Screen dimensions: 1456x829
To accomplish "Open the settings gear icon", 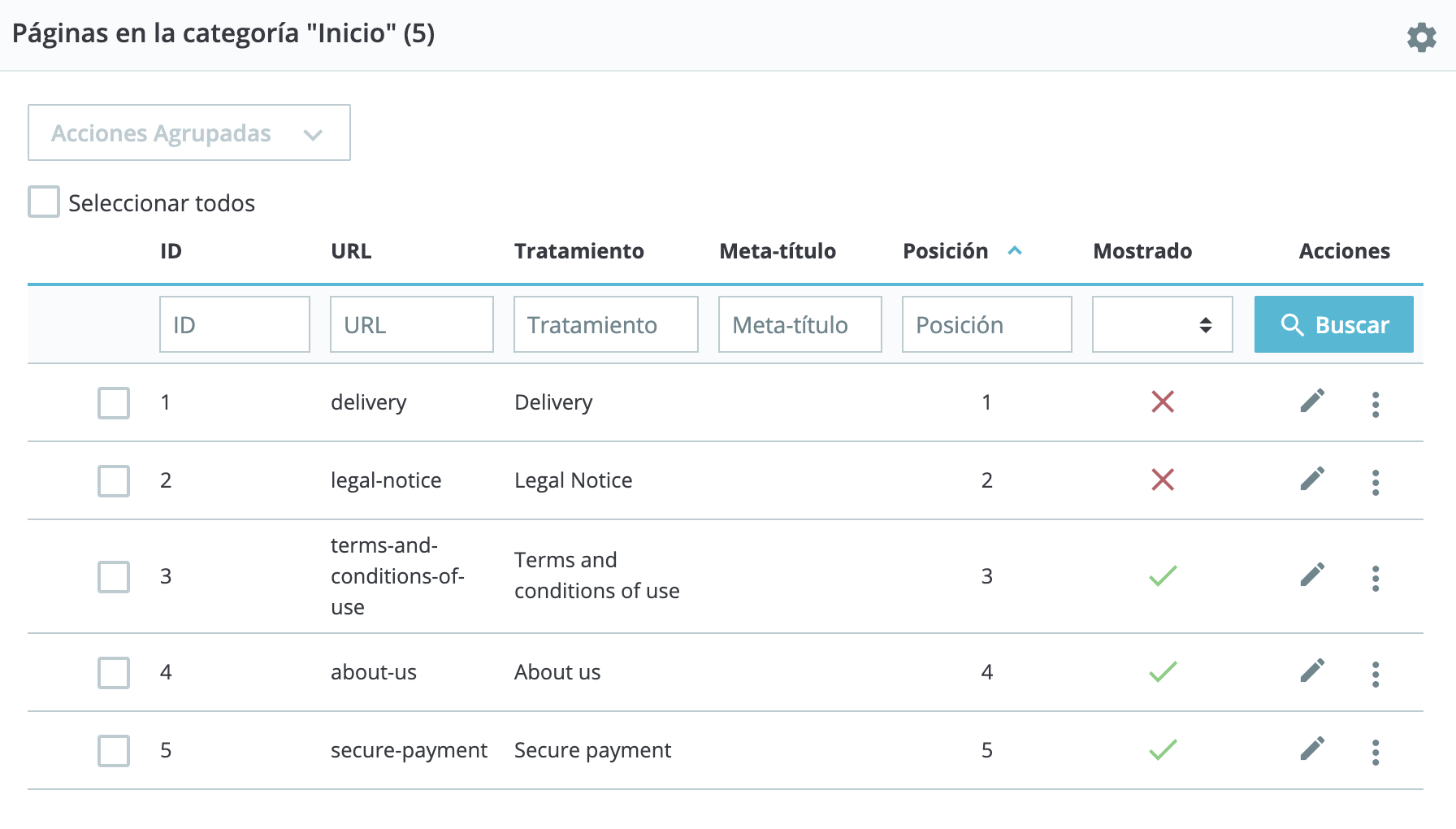I will pos(1421,37).
